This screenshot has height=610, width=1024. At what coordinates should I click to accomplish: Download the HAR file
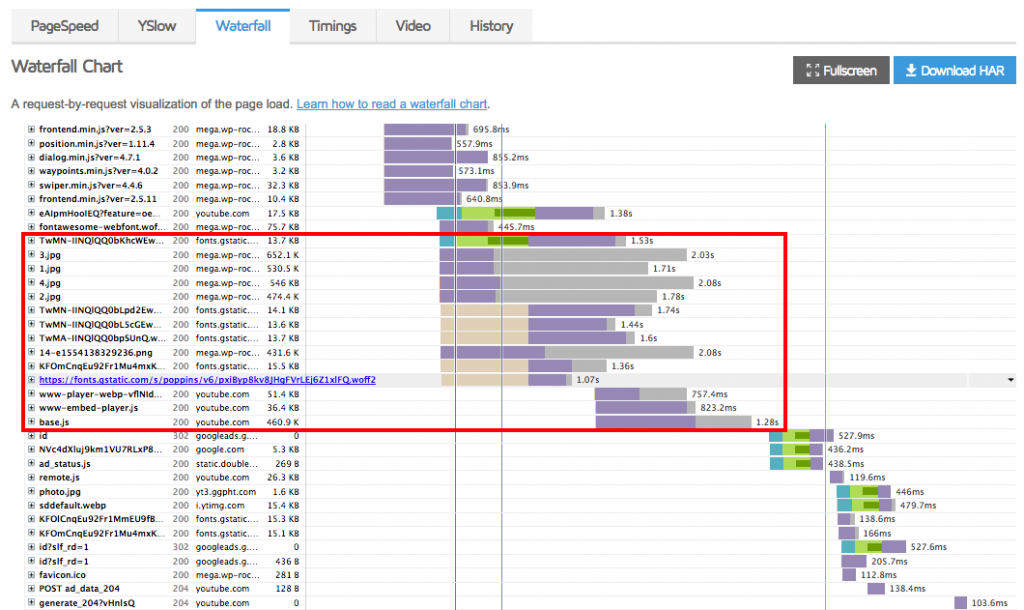tap(954, 71)
